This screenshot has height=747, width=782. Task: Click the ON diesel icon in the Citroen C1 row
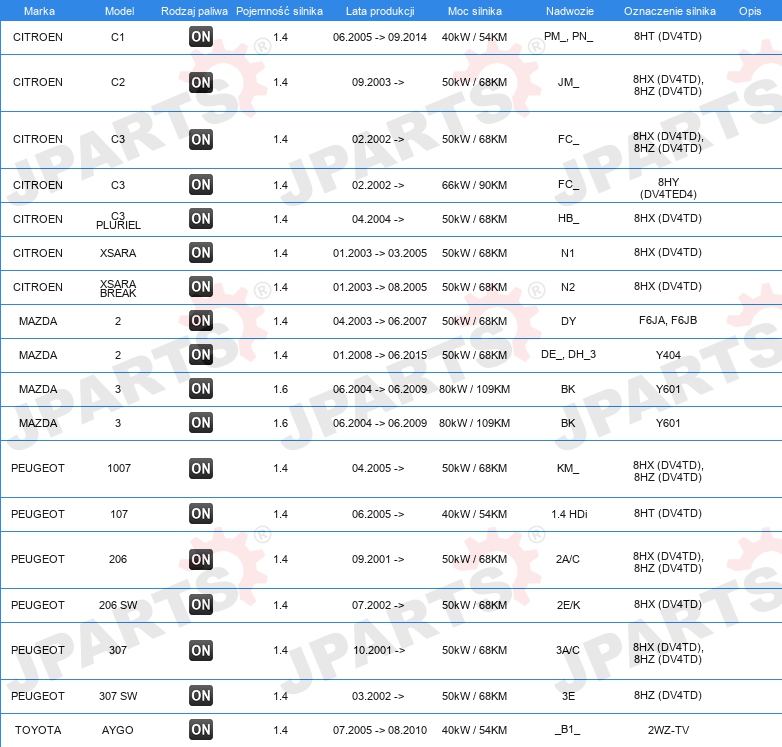[x=201, y=36]
